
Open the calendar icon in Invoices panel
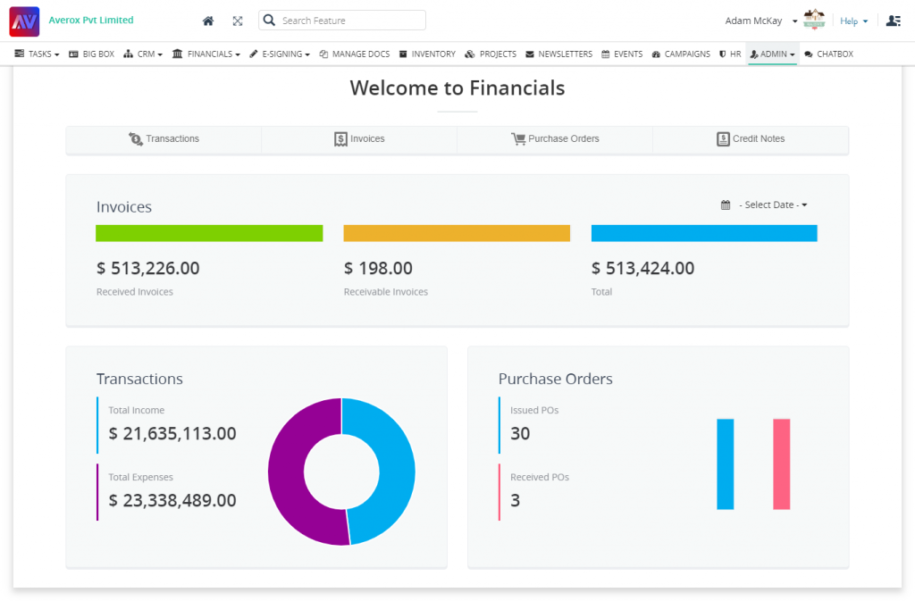point(724,204)
